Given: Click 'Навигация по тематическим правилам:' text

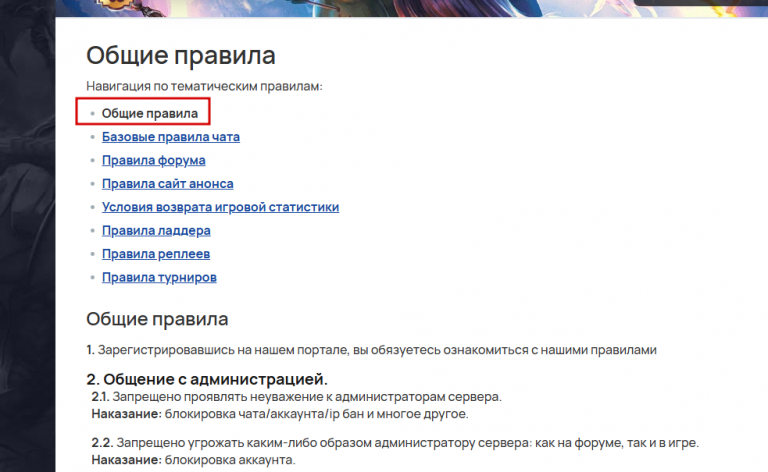Looking at the screenshot, I should pos(204,87).
